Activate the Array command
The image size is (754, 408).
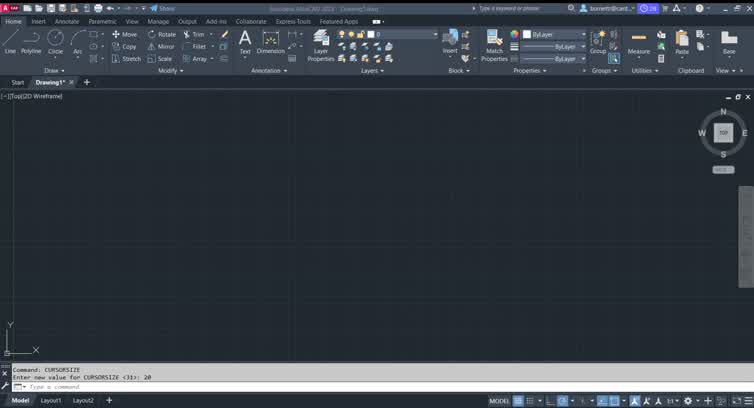pyautogui.click(x=195, y=59)
